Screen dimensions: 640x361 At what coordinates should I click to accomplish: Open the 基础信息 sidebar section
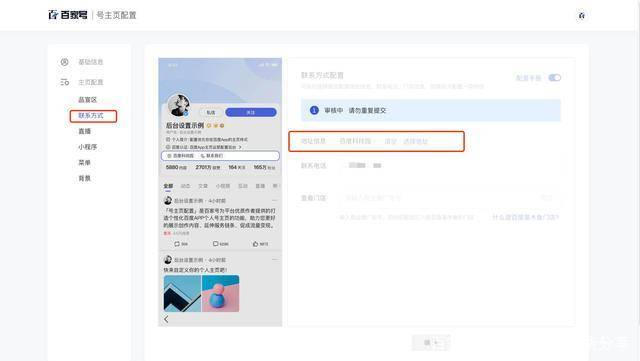pos(90,62)
